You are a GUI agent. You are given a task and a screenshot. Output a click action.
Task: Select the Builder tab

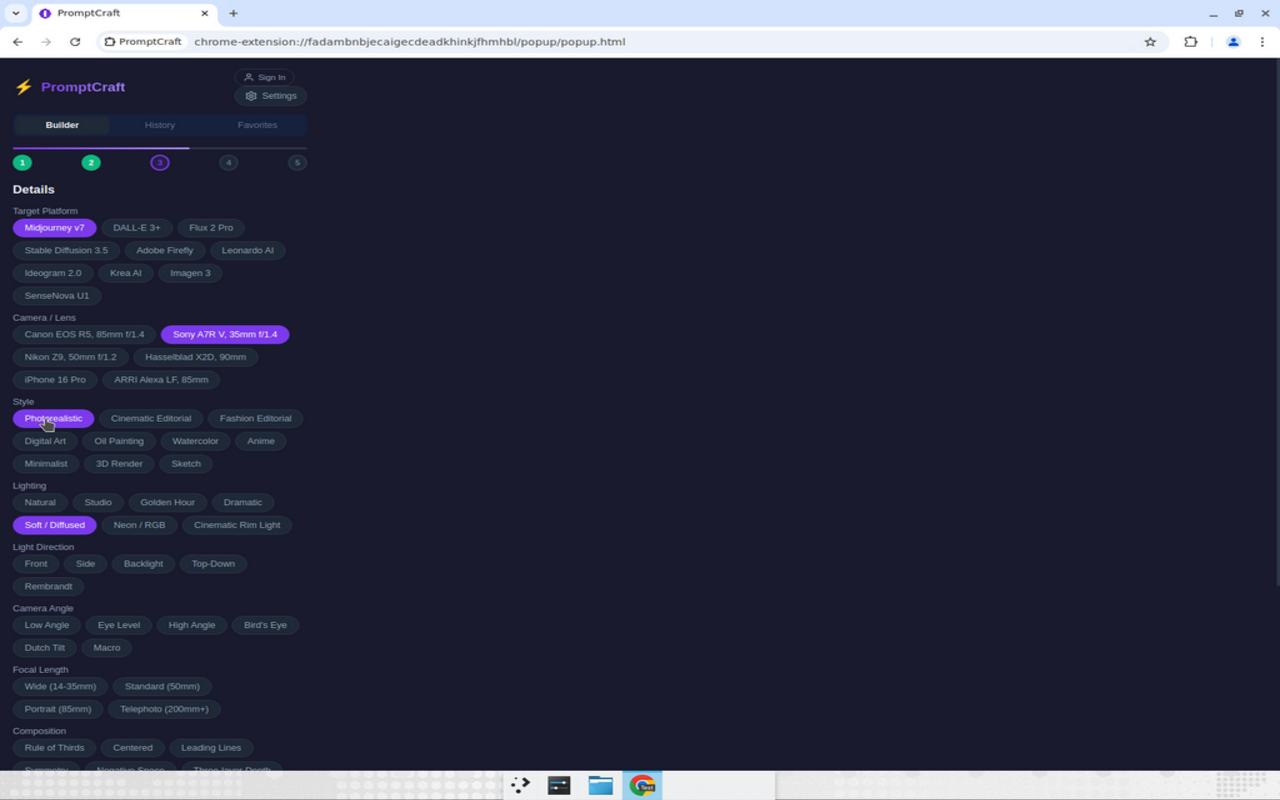pyautogui.click(x=62, y=125)
